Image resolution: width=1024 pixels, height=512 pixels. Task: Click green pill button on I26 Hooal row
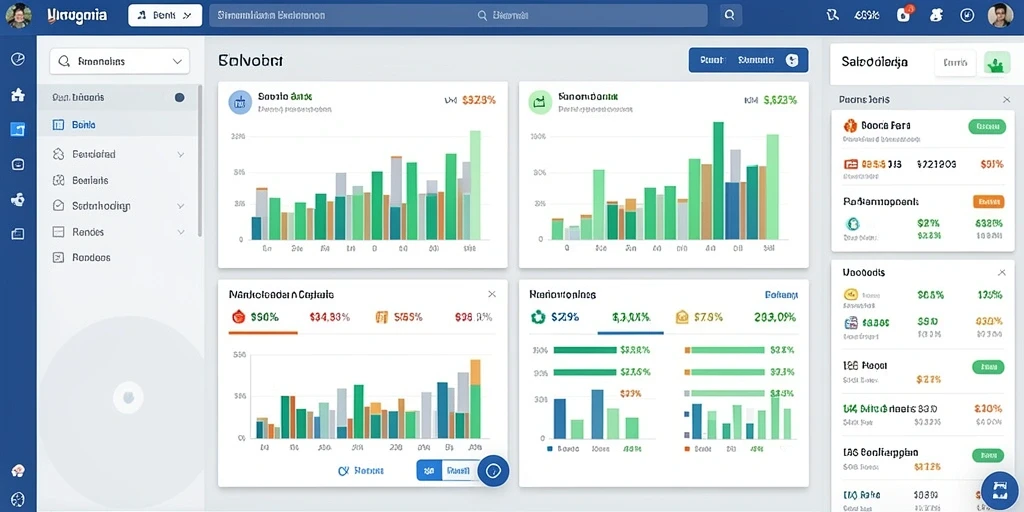[989, 367]
